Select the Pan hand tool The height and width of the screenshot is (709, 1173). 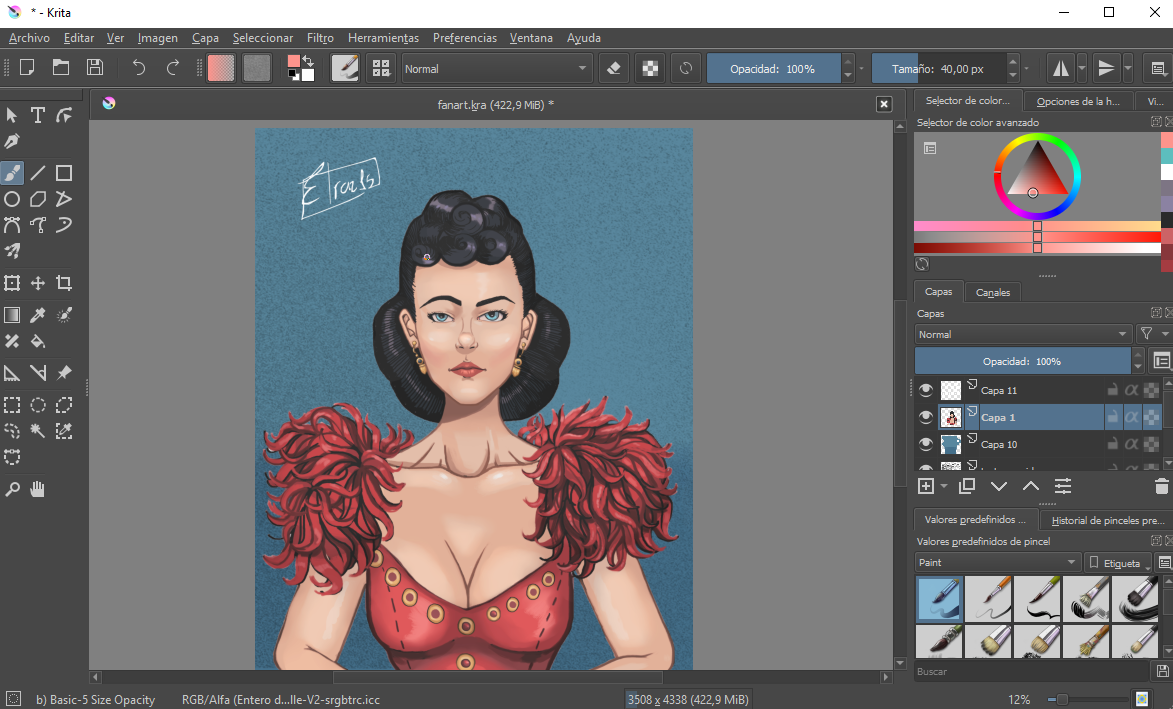click(37, 489)
